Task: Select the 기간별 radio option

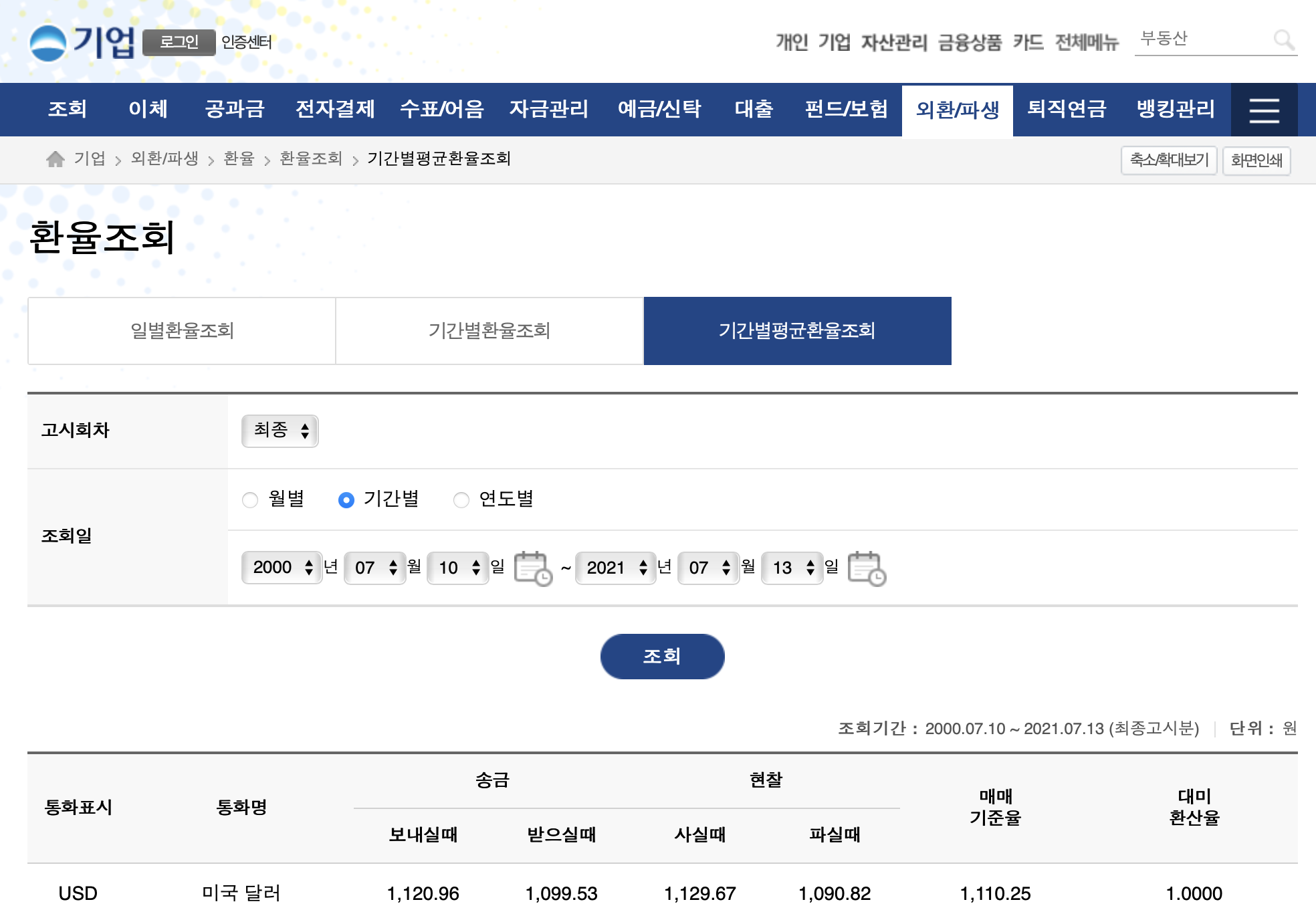Action: point(346,500)
